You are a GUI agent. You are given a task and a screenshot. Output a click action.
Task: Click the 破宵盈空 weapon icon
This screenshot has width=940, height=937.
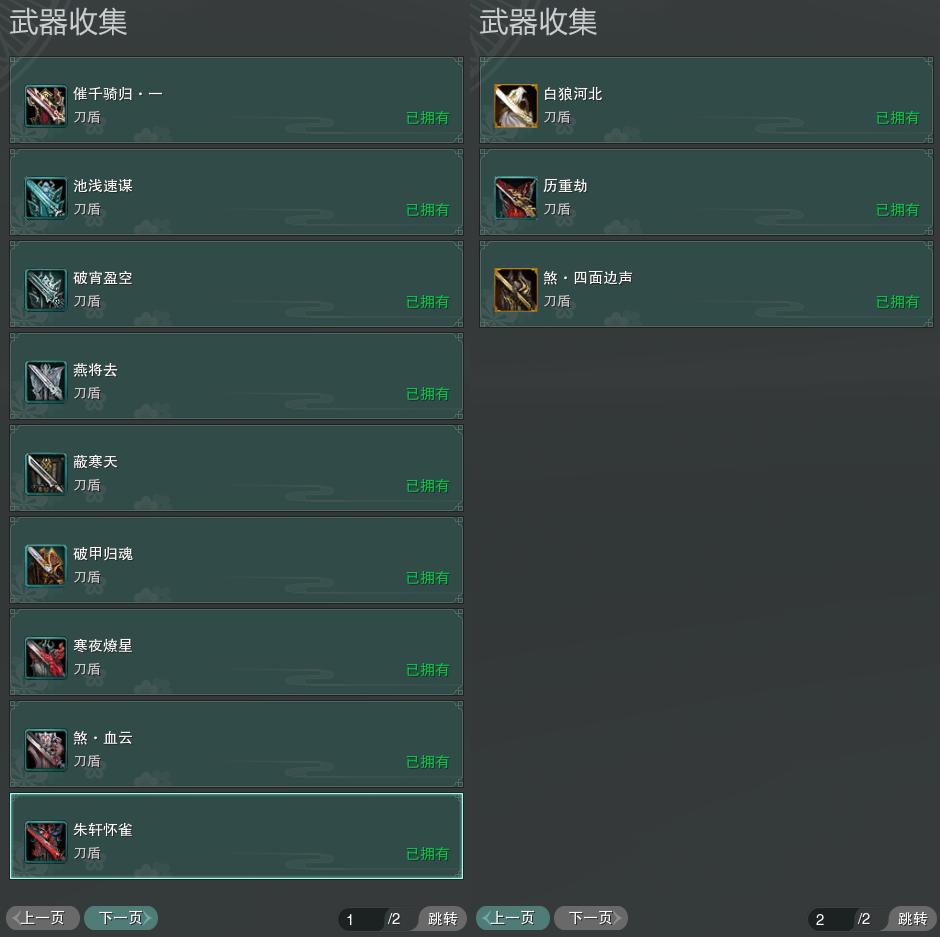point(46,290)
